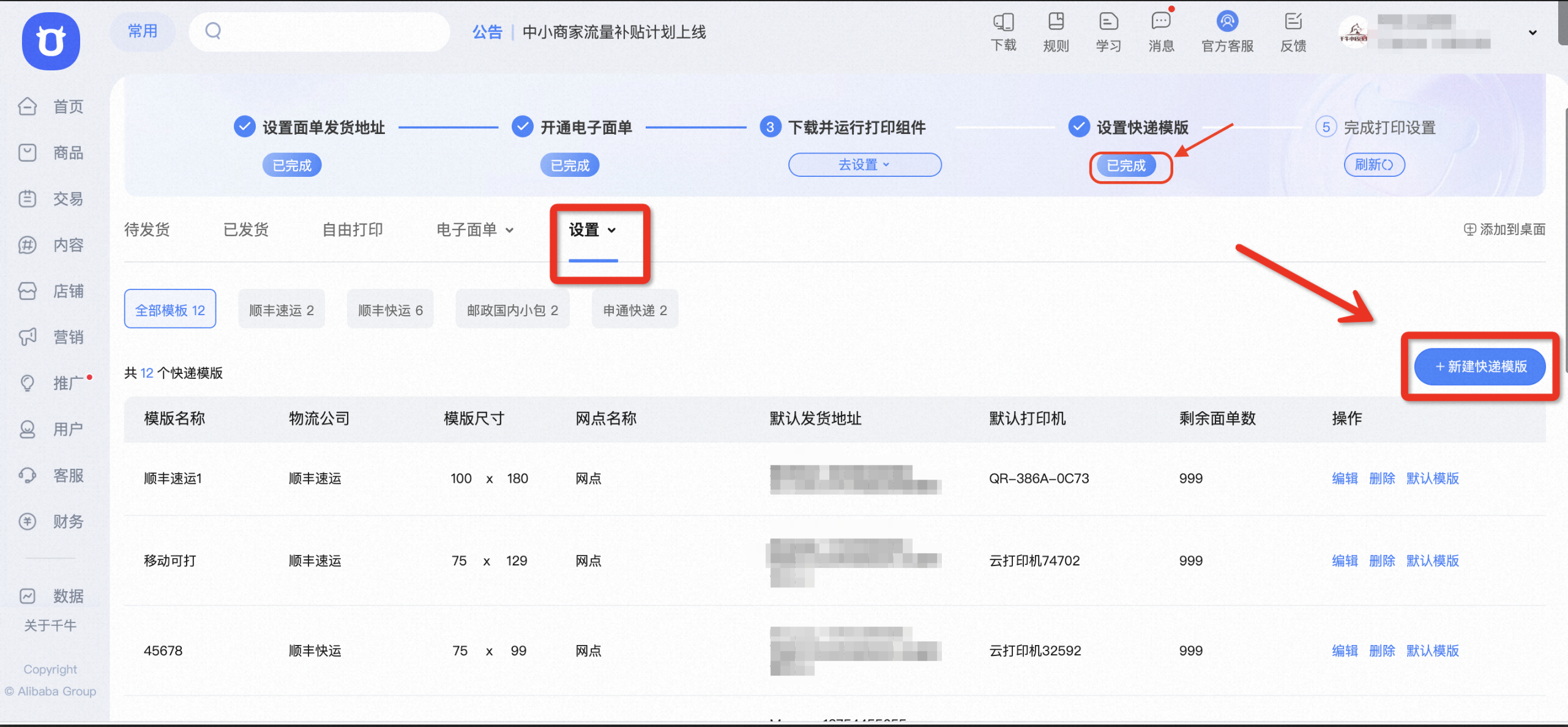Viewport: 1568px width, 727px height.
Task: Edit the 45678 template
Action: 1345,651
